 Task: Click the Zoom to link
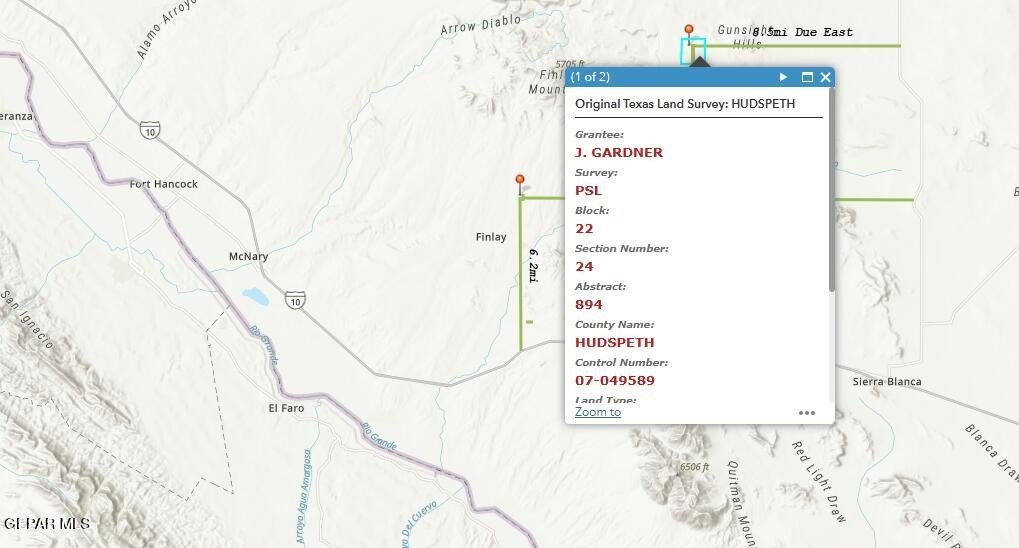597,412
